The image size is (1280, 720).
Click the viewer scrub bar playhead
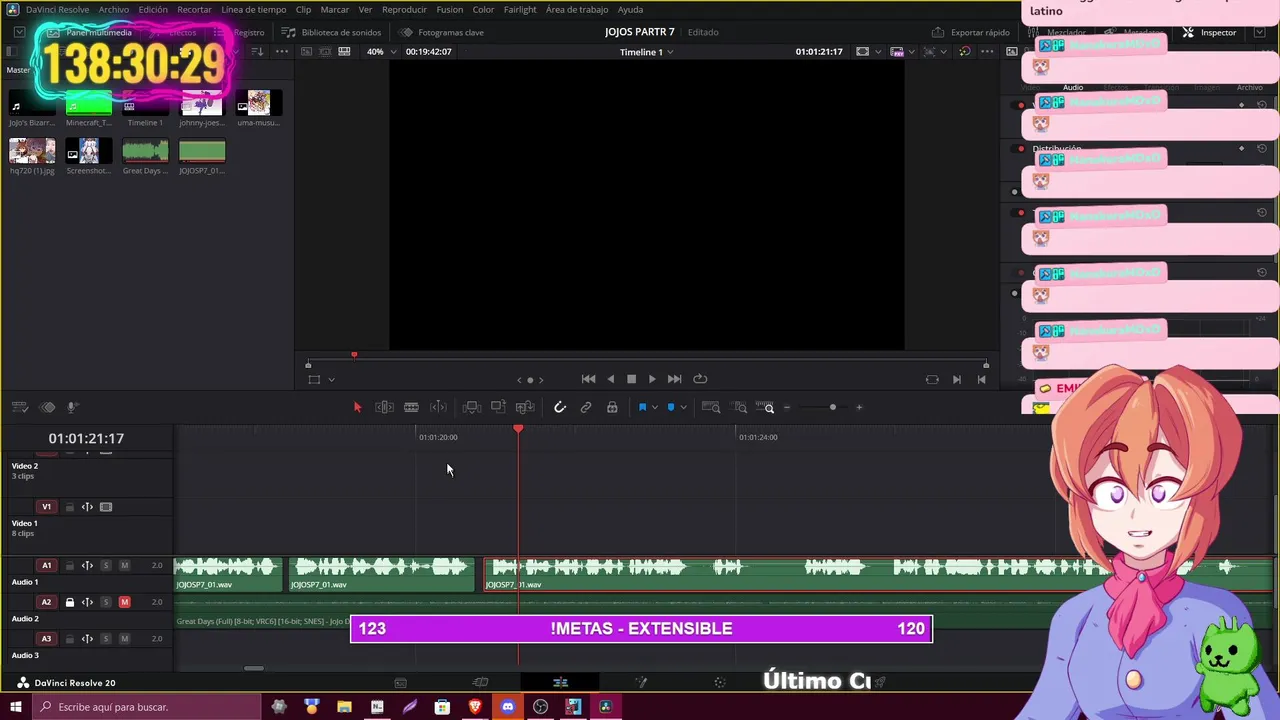[x=354, y=355]
